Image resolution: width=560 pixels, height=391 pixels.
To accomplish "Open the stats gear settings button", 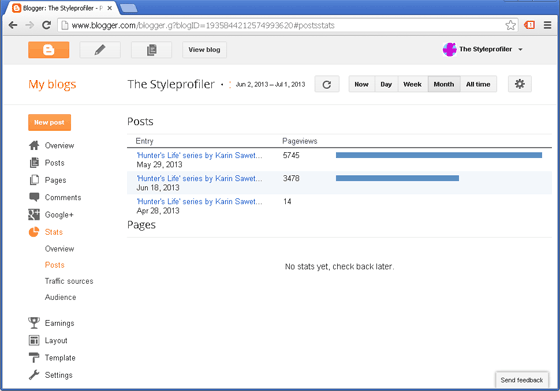I will coord(520,84).
